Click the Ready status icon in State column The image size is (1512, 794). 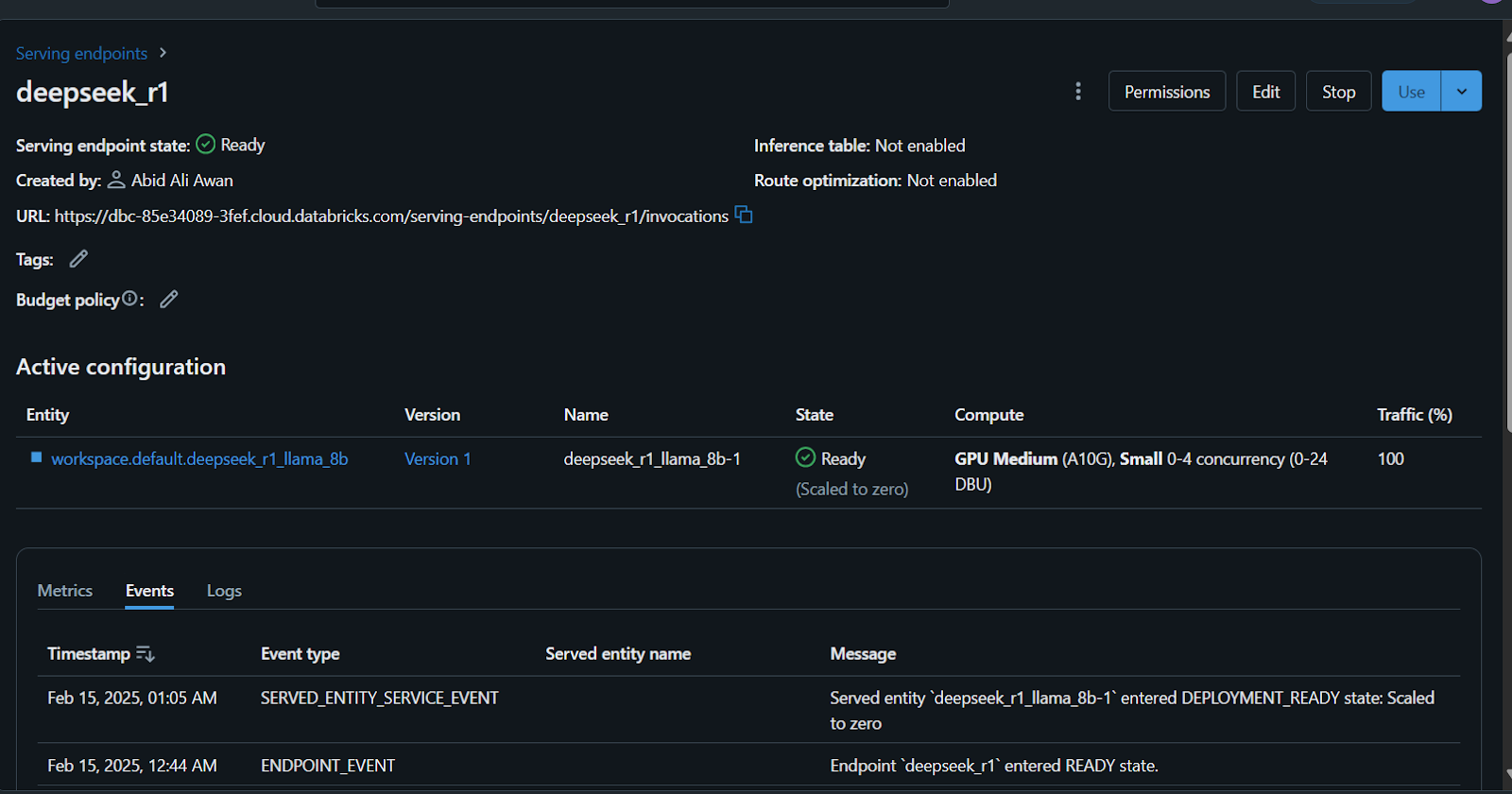(x=805, y=457)
